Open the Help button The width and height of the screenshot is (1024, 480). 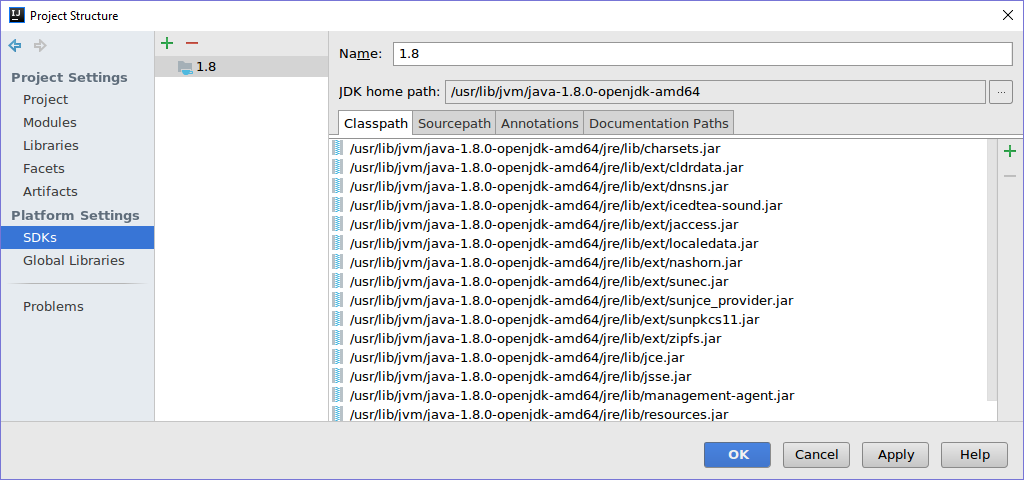point(974,455)
